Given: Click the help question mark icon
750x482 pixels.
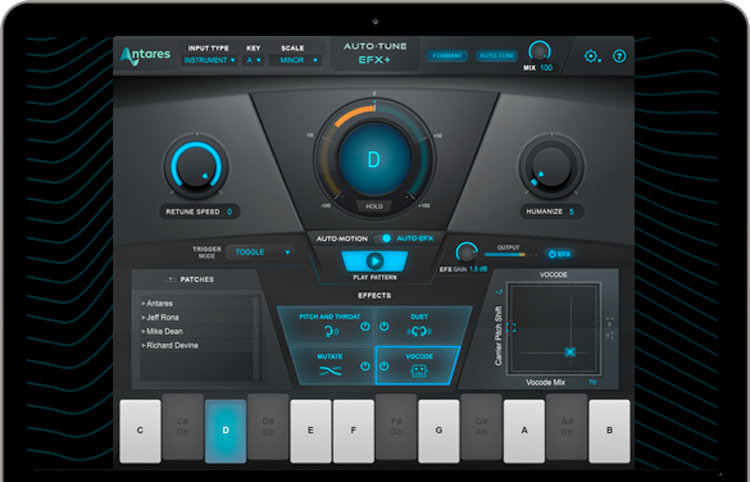Looking at the screenshot, I should 619,56.
